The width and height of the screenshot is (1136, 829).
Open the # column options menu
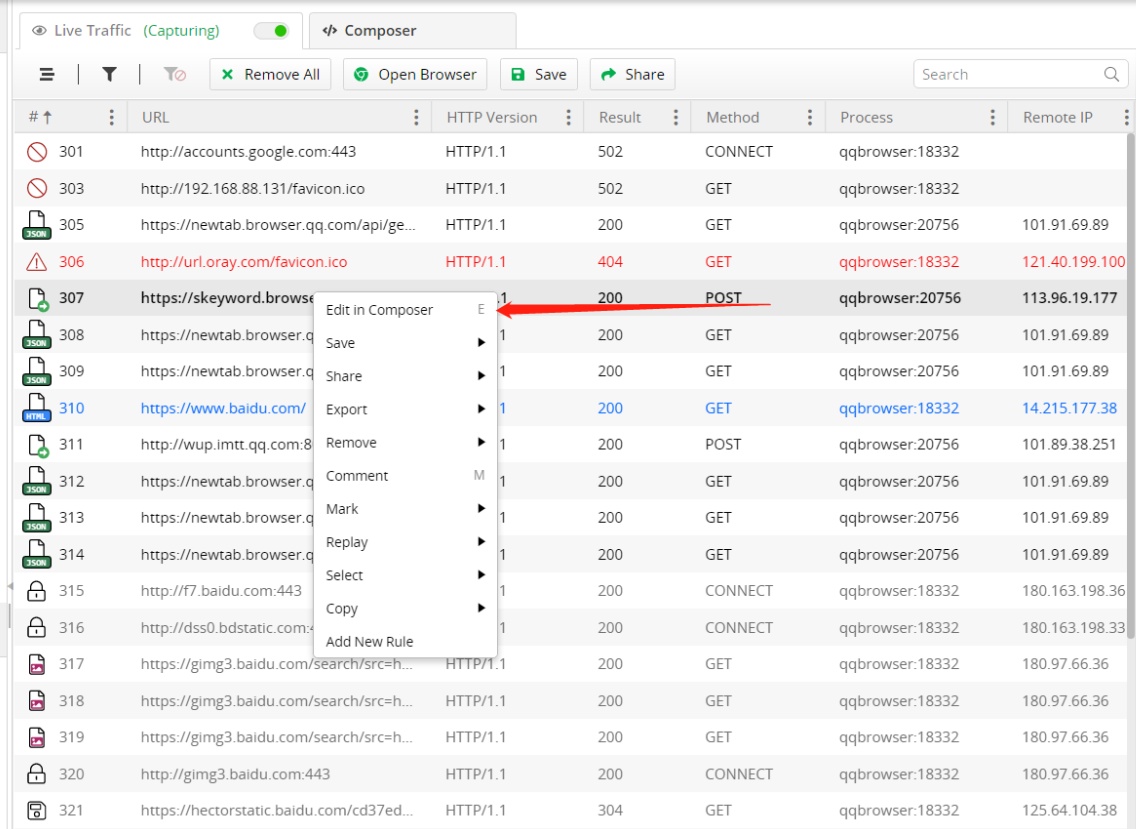pyautogui.click(x=112, y=117)
